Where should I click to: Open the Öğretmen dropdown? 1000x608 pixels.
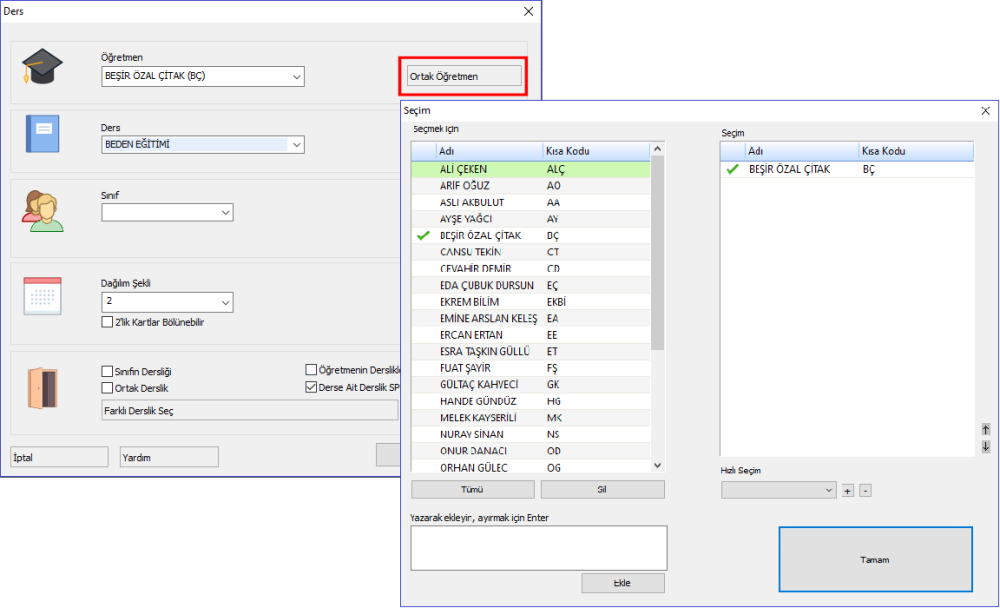(297, 77)
